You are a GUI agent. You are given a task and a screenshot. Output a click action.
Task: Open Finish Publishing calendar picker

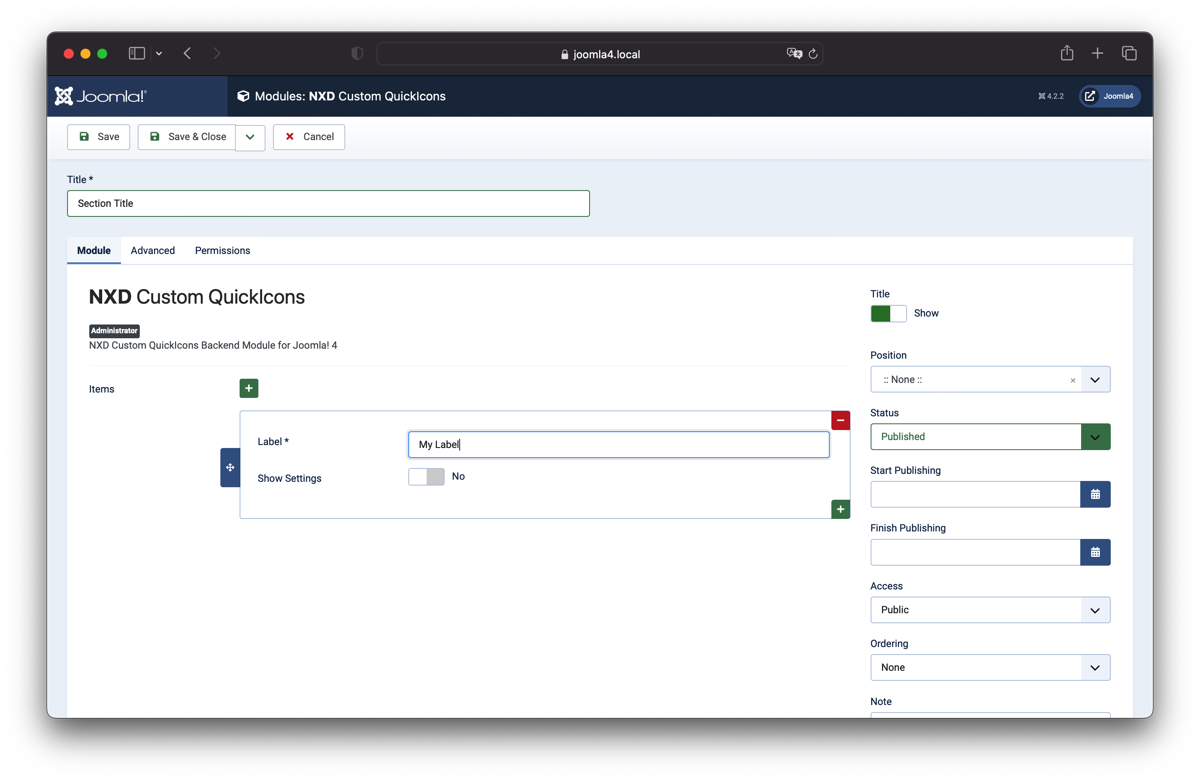[x=1095, y=552]
